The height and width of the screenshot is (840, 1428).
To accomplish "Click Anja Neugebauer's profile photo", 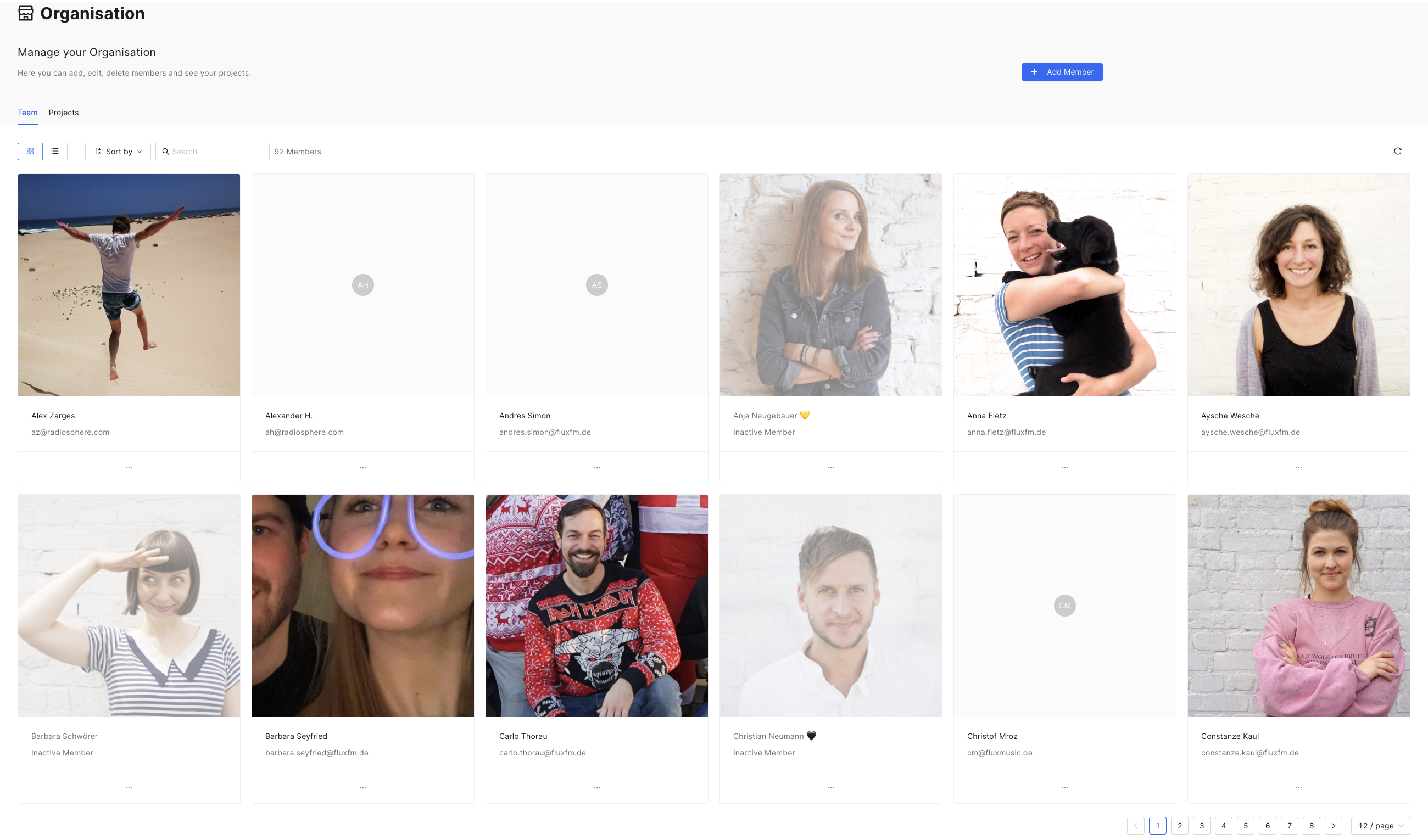I will pos(831,285).
